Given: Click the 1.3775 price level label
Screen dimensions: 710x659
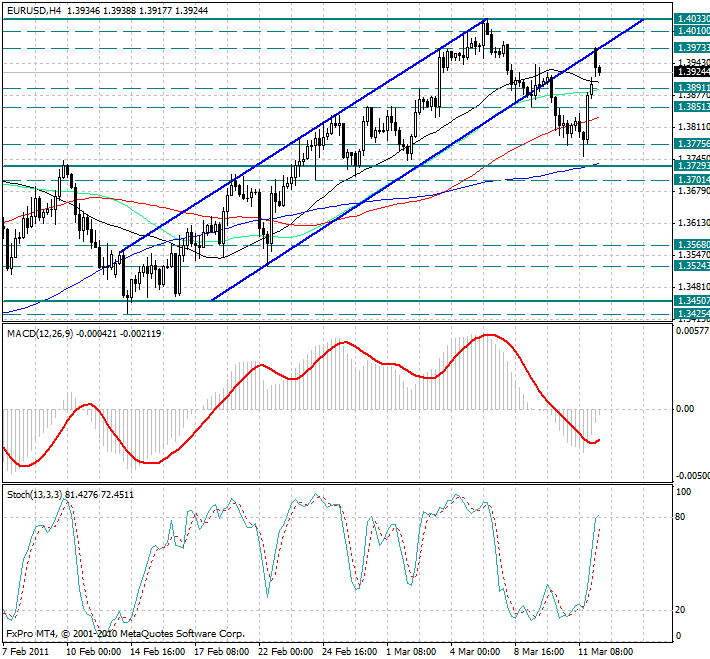Looking at the screenshot, I should 692,144.
